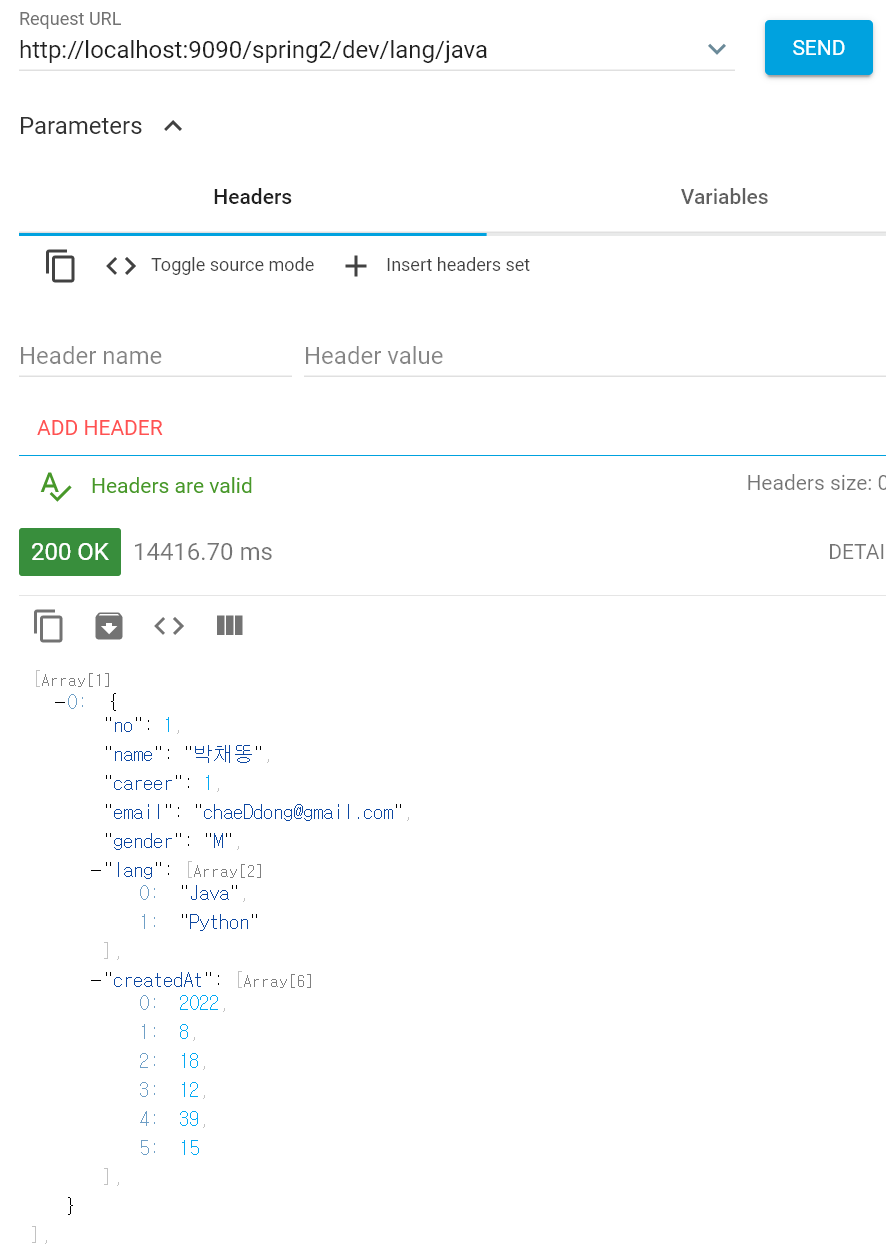Click ADD HEADER
The height and width of the screenshot is (1251, 886).
point(100,428)
